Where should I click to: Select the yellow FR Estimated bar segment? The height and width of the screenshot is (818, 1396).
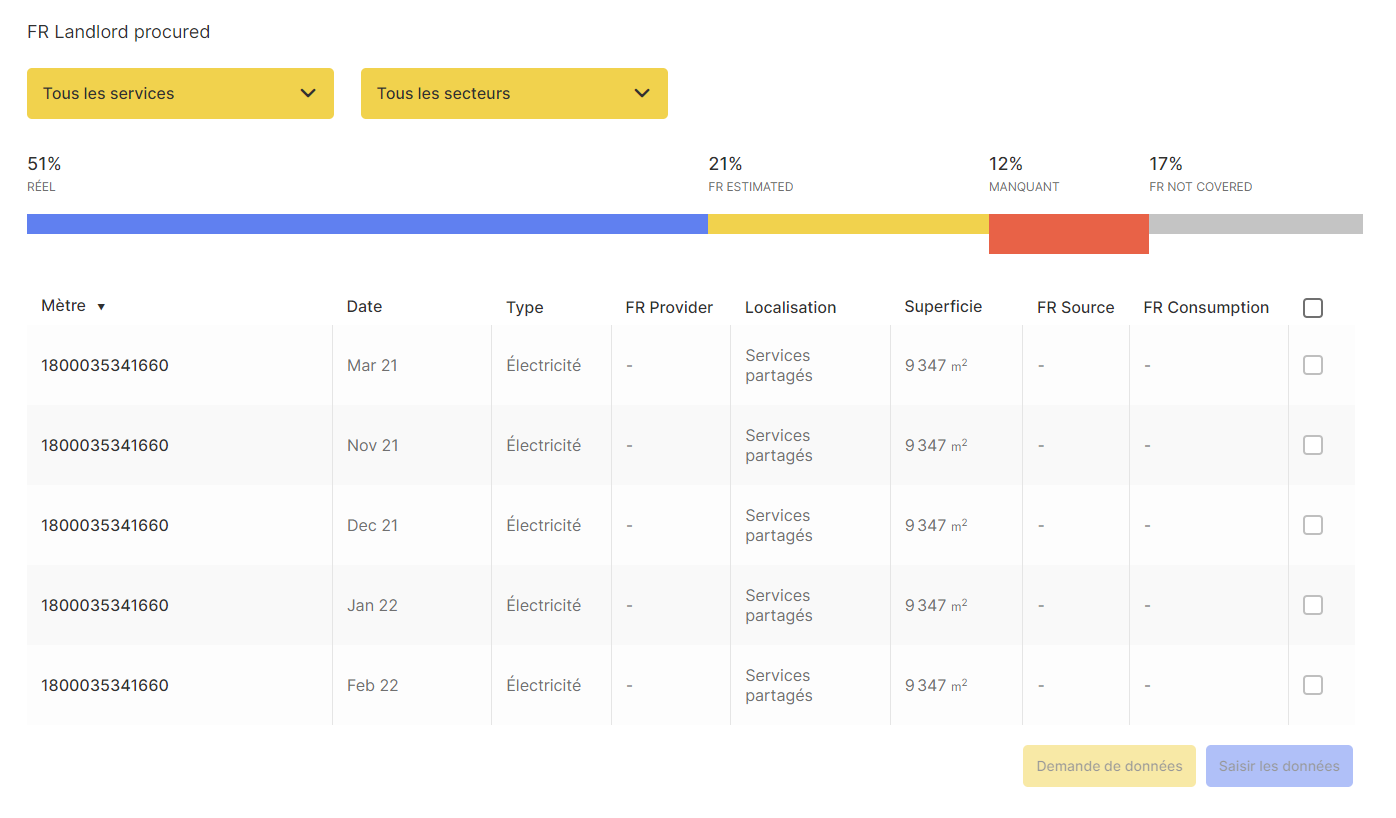point(848,224)
